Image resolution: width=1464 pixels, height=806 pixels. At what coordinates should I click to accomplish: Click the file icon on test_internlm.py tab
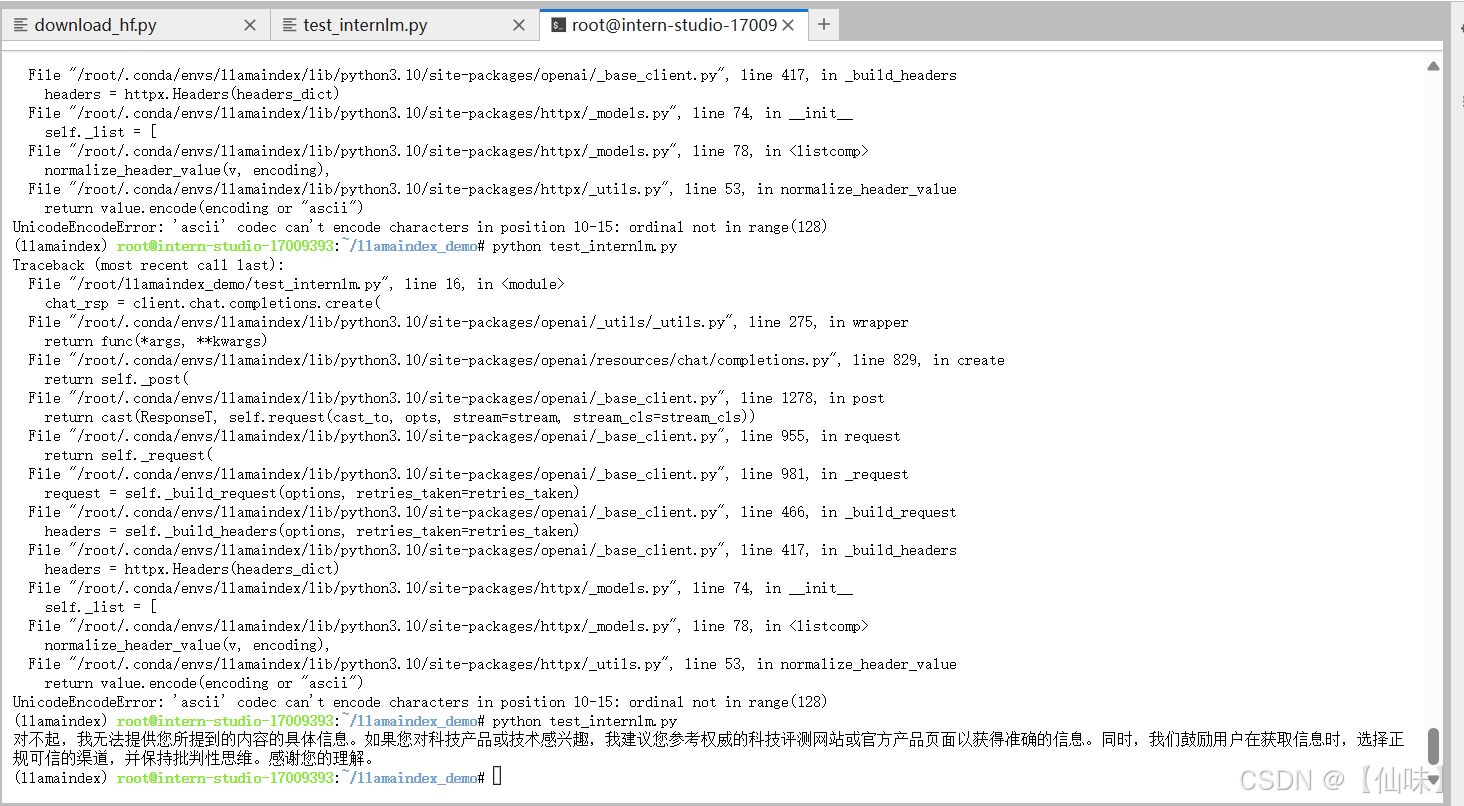click(x=288, y=24)
